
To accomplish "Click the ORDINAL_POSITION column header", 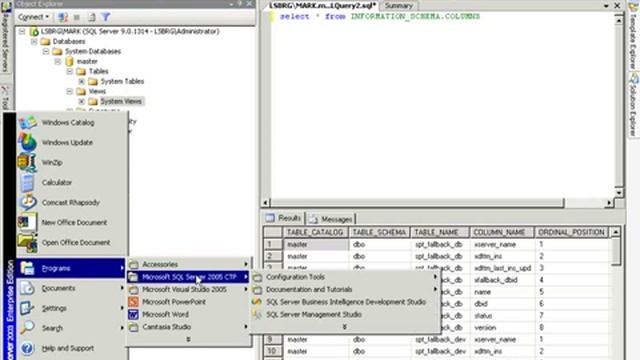I will click(571, 232).
